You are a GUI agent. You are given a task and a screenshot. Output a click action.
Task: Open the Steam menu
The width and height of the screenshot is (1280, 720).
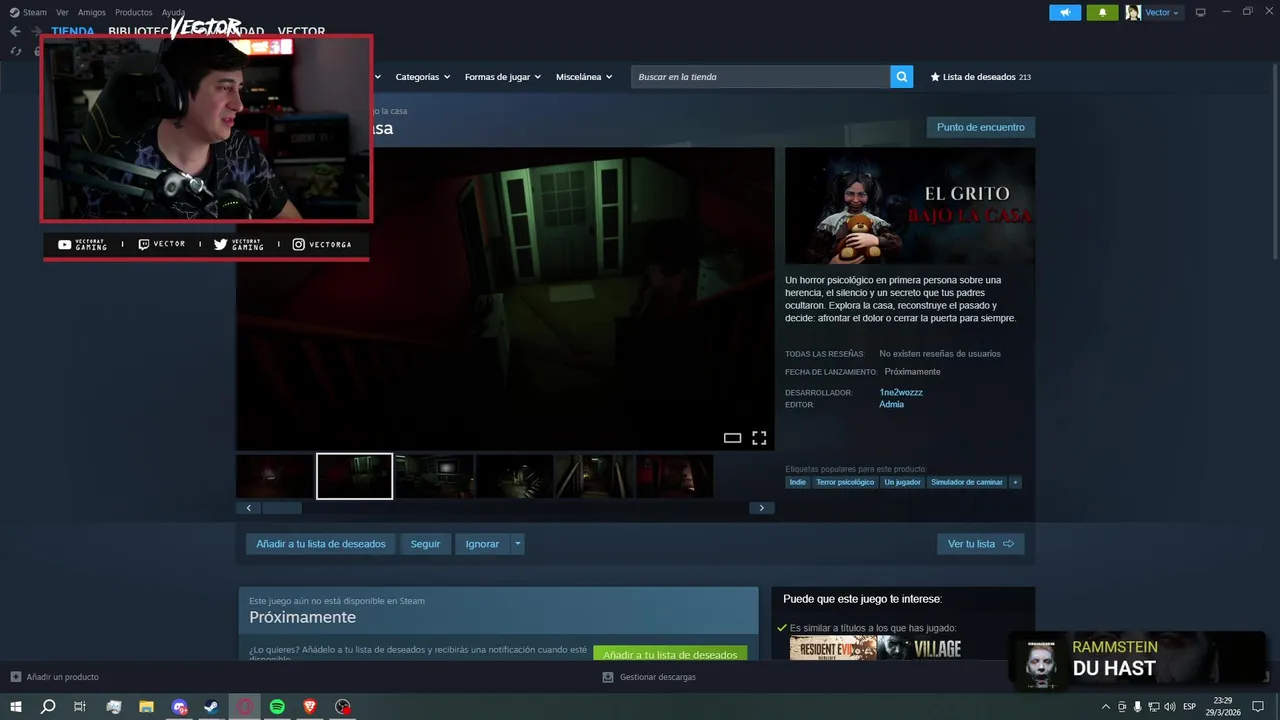28,12
